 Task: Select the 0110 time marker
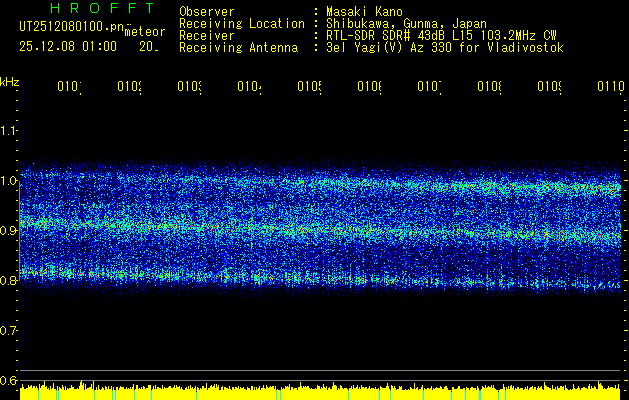point(610,88)
